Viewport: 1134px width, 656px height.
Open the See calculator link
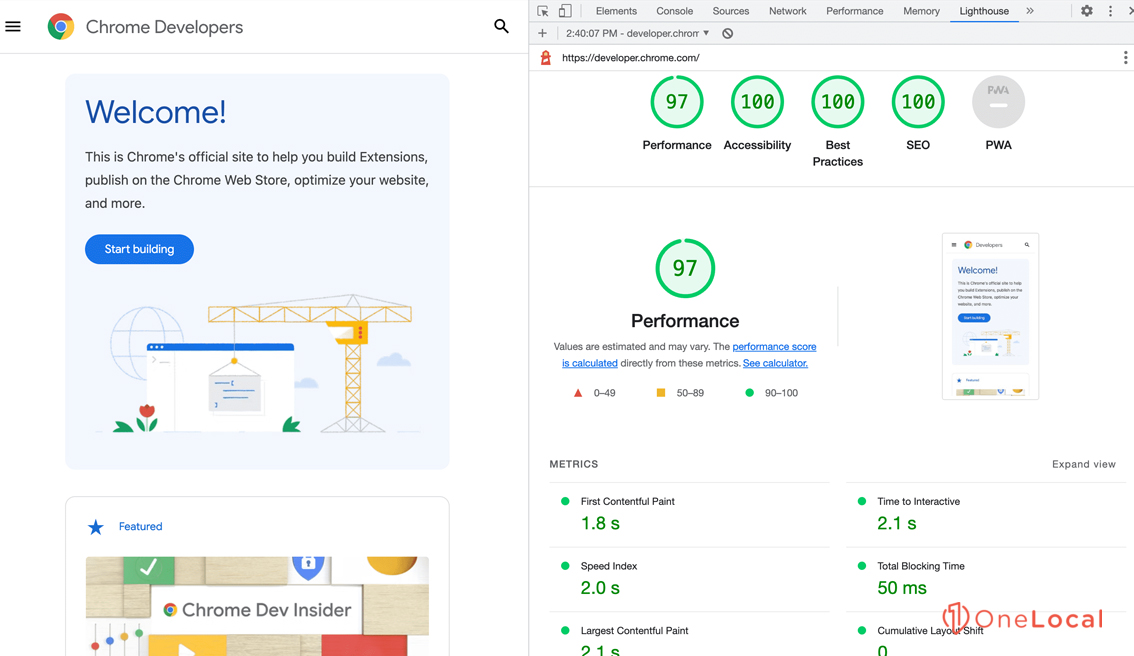(x=775, y=363)
